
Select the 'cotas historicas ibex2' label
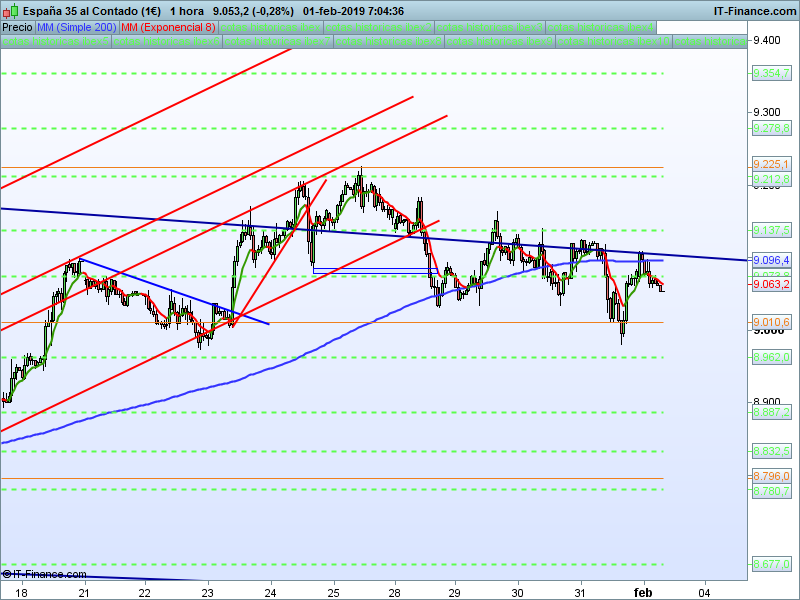point(379,28)
